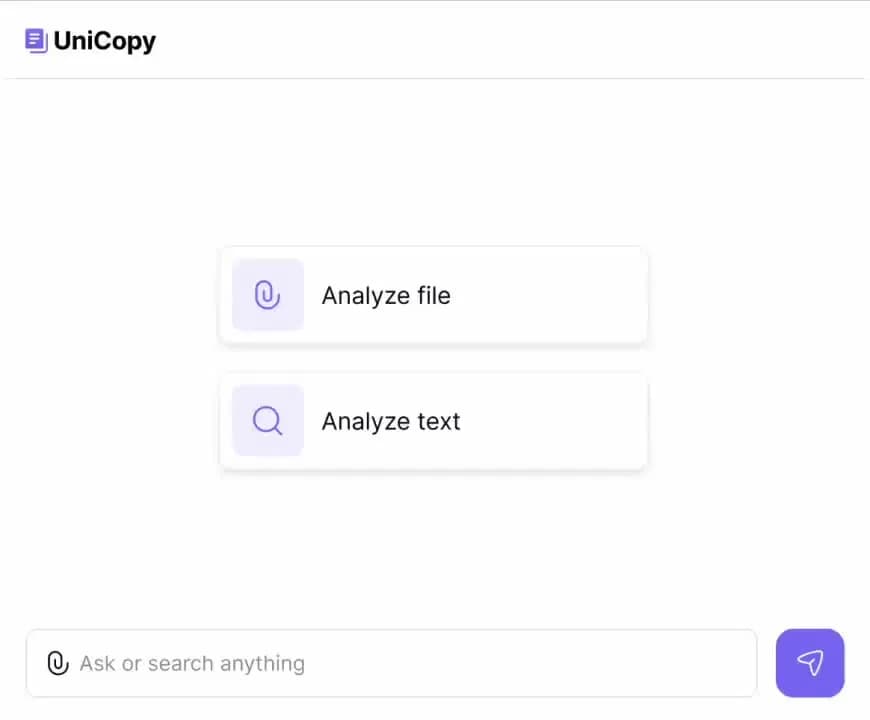
Task: Click the blank header area right of UniCopy
Action: (499, 41)
